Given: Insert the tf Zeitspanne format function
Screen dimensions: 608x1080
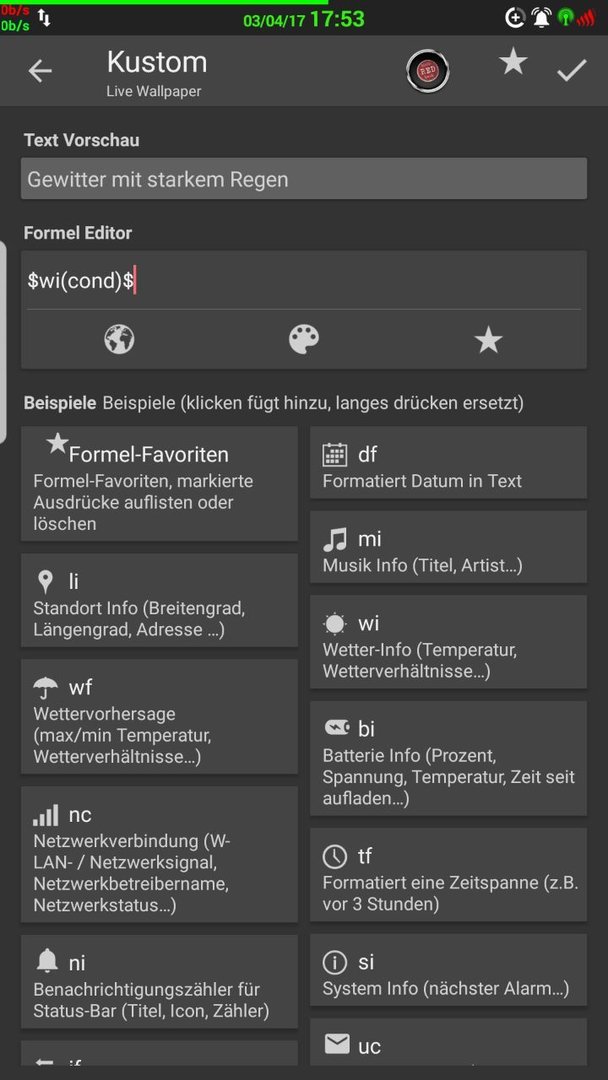Looking at the screenshot, I should [448, 875].
